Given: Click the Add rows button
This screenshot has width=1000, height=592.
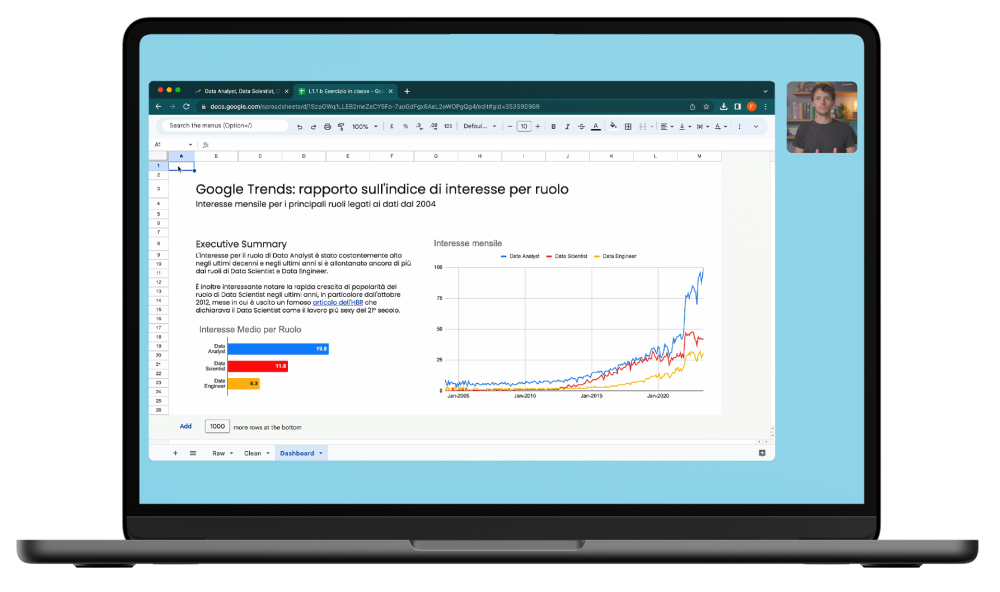Looking at the screenshot, I should tap(186, 426).
